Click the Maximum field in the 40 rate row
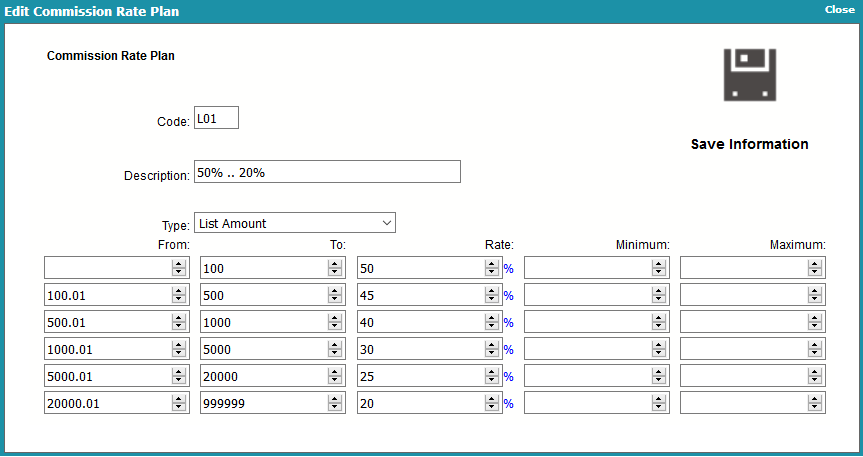Viewport: 863px width, 457px height. 752,322
